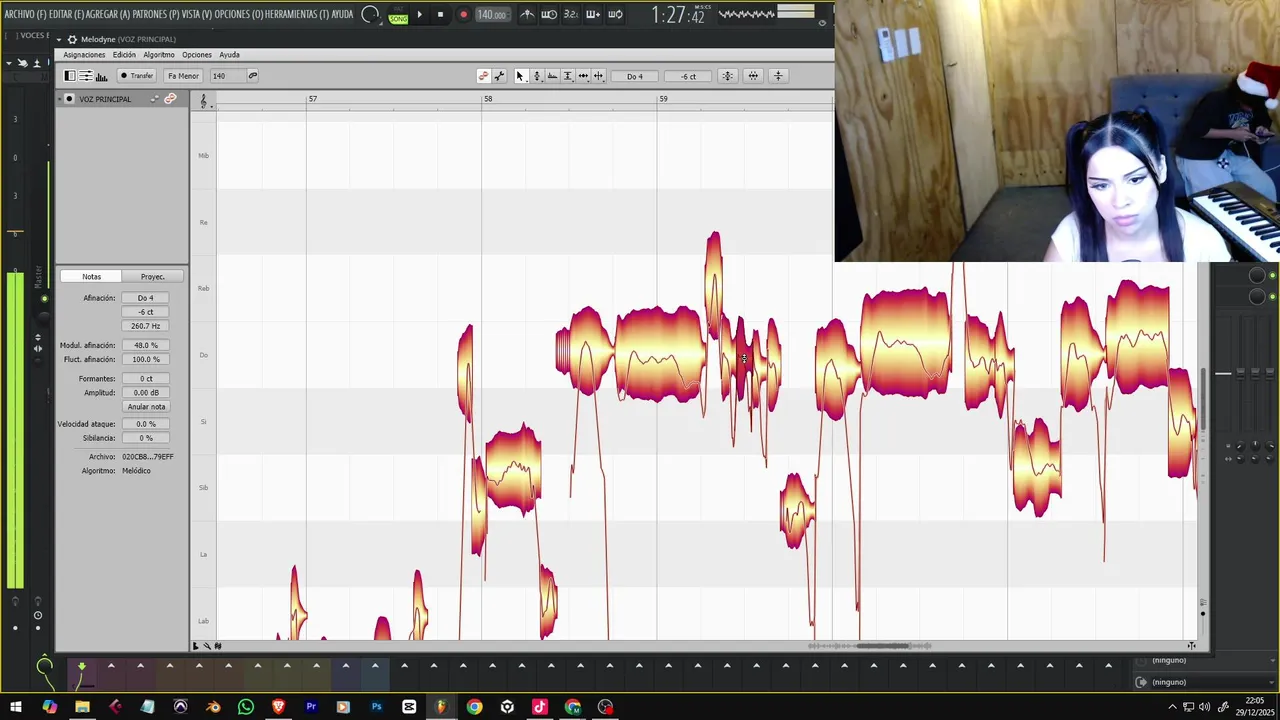Click the Leveling macro icon
The image size is (1280, 720).
[x=778, y=76]
